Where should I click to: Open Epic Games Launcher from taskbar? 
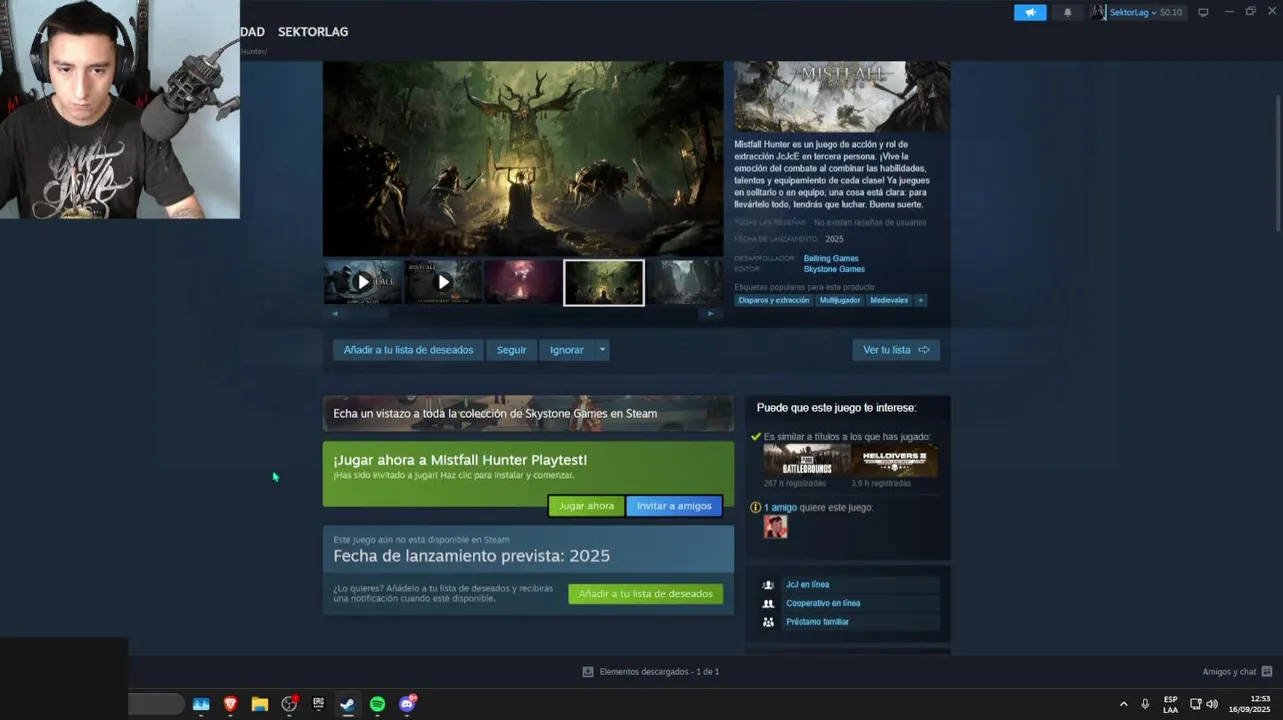pyautogui.click(x=318, y=704)
